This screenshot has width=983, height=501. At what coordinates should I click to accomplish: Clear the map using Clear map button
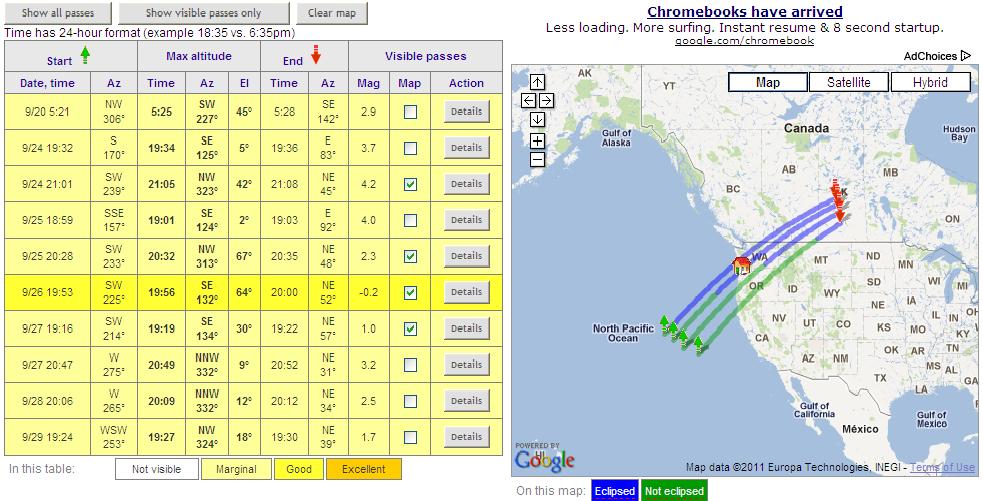332,13
